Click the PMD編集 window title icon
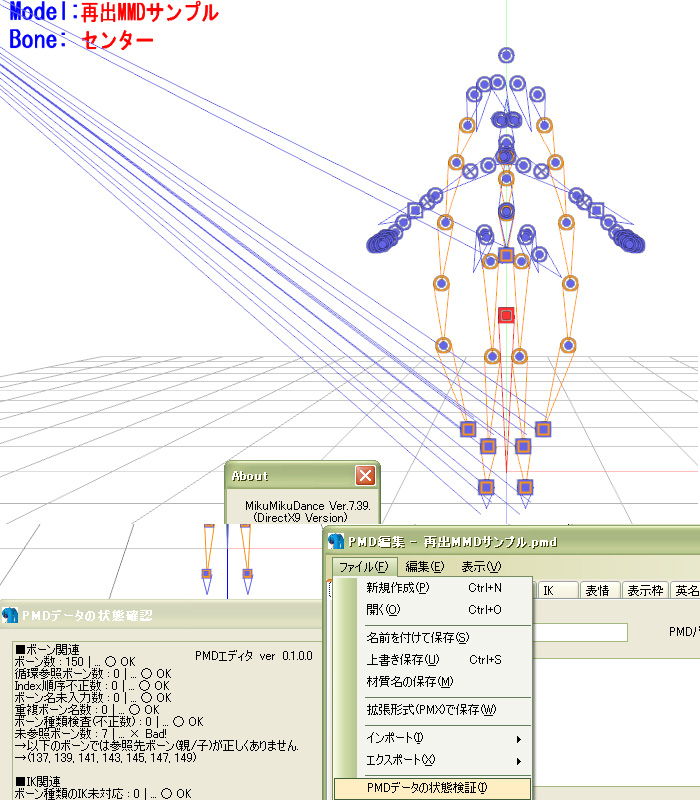 tap(335, 542)
